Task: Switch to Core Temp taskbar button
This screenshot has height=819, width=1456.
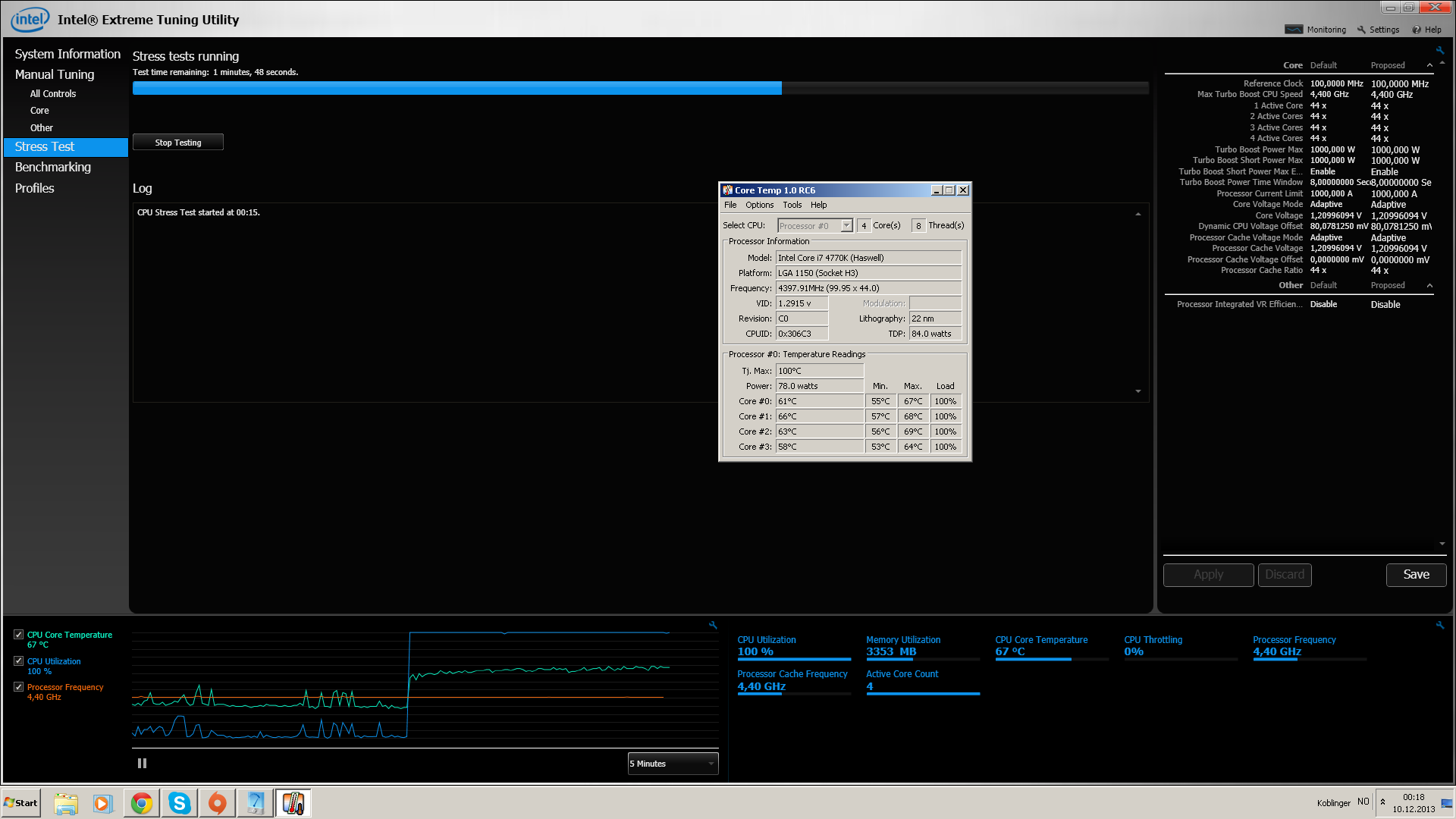Action: [x=293, y=803]
